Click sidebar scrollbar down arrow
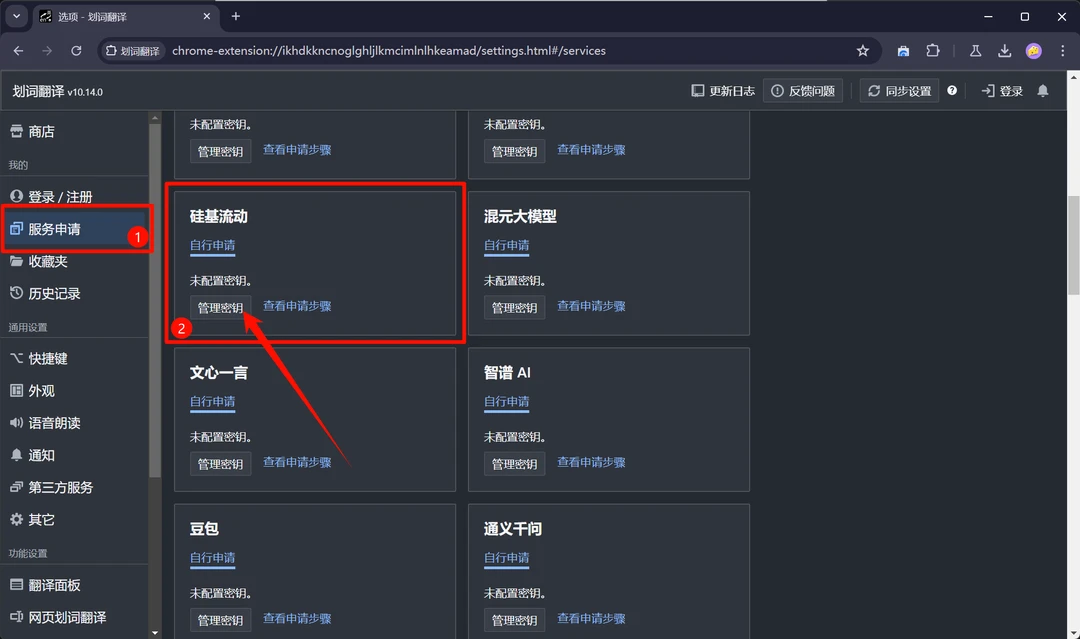Viewport: 1080px width, 639px height. point(155,632)
